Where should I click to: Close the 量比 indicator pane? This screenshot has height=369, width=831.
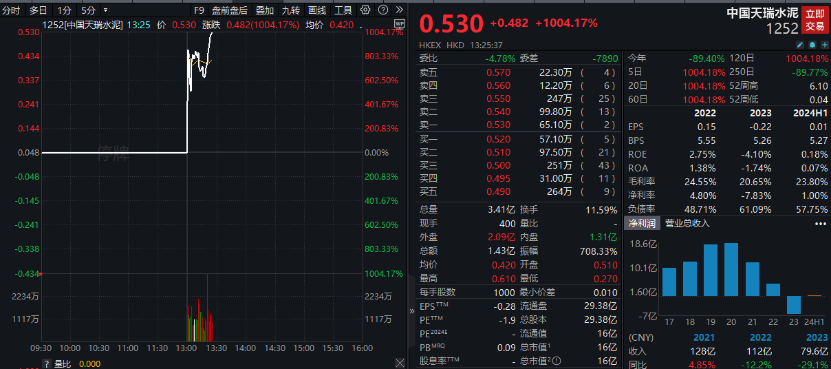pyautogui.click(x=399, y=364)
